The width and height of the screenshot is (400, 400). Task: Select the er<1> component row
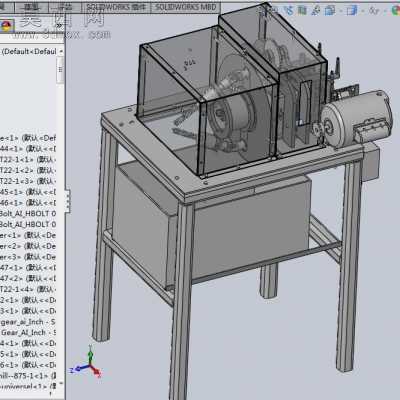[28, 235]
